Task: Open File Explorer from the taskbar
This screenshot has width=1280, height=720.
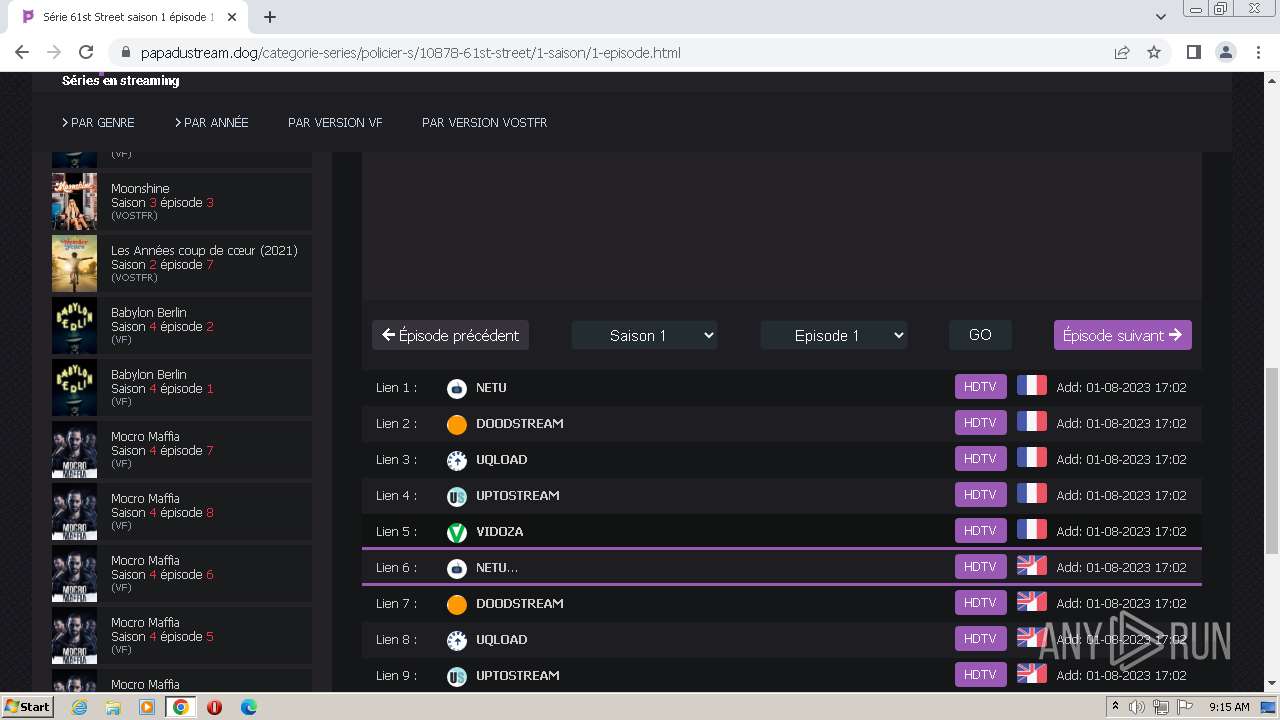Action: tap(113, 707)
